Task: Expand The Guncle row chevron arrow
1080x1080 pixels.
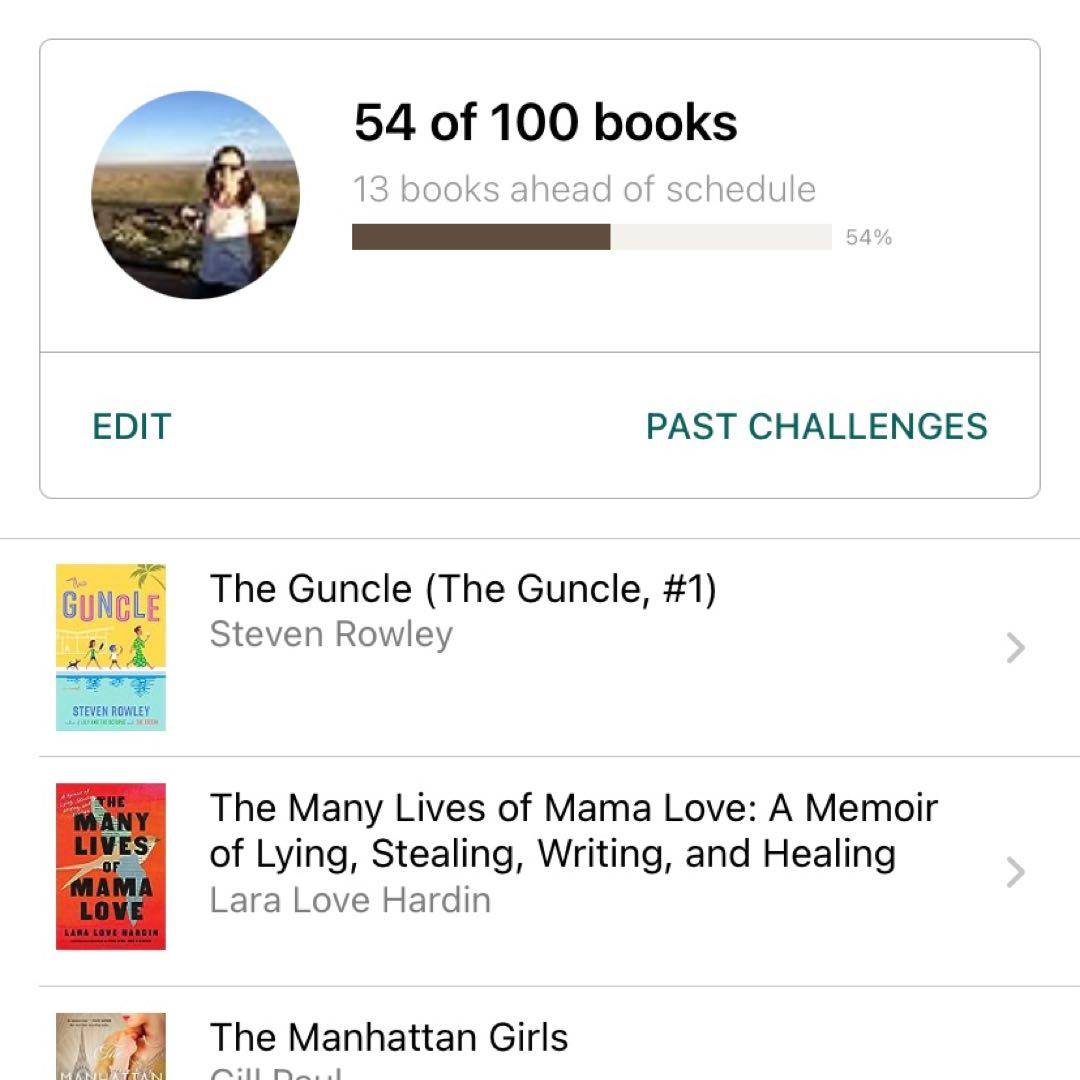Action: click(x=1015, y=649)
